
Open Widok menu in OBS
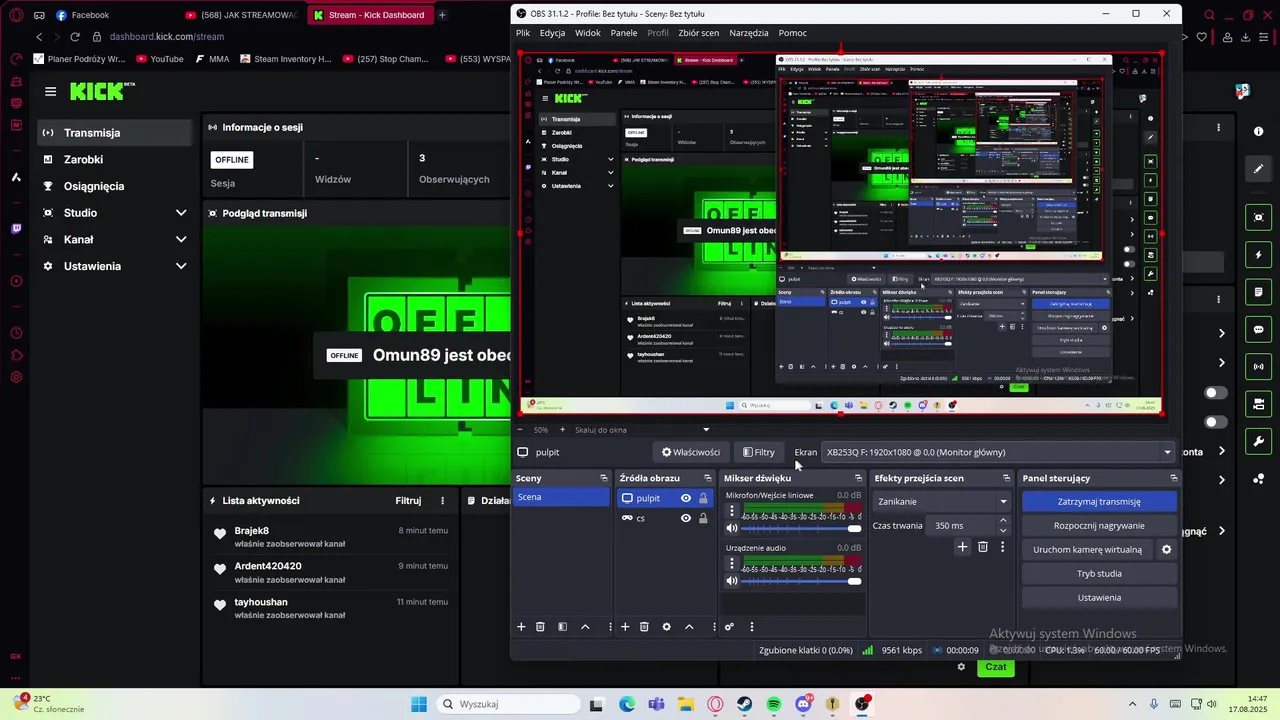point(588,33)
